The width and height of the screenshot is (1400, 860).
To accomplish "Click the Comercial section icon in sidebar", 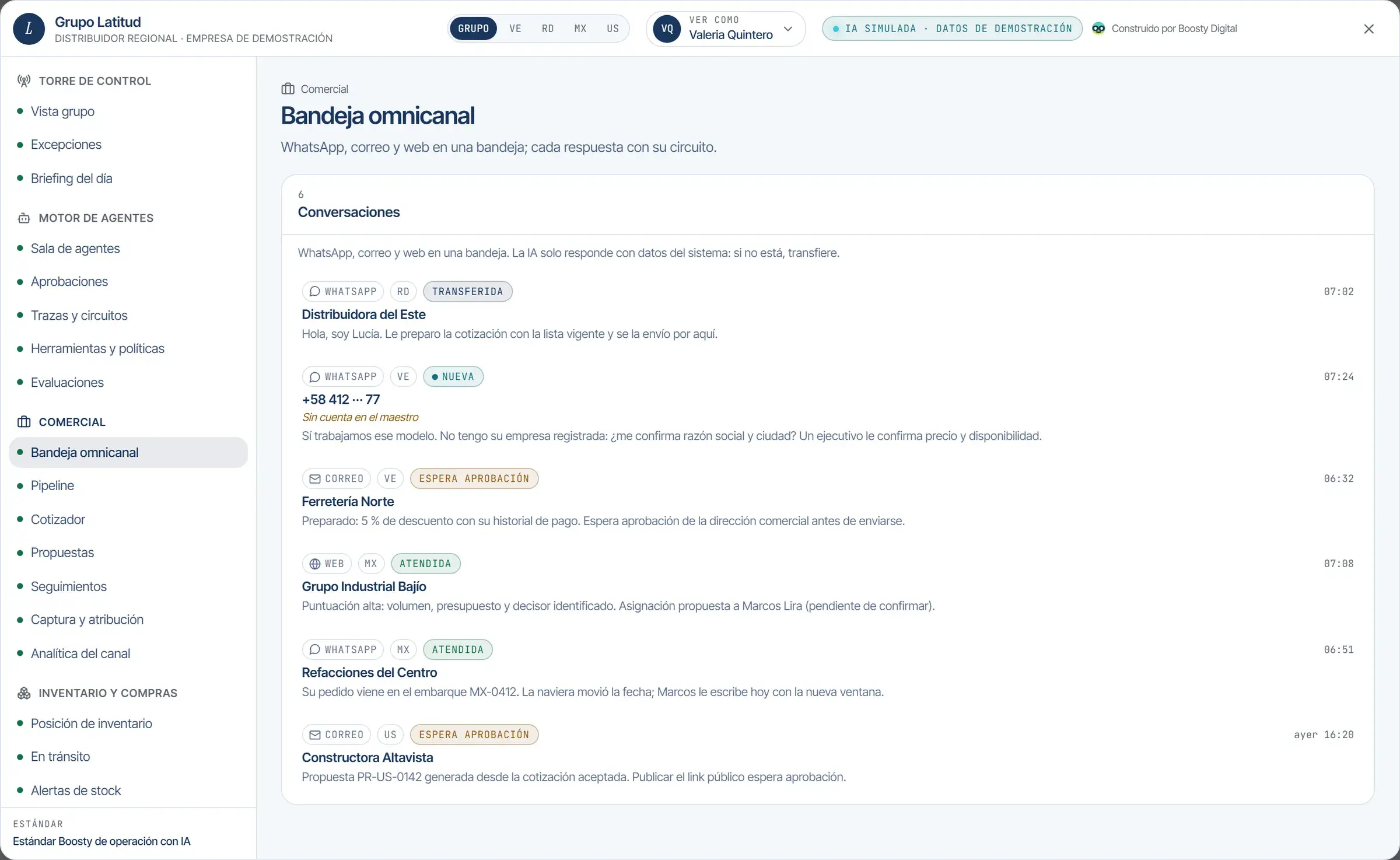I will 24,422.
